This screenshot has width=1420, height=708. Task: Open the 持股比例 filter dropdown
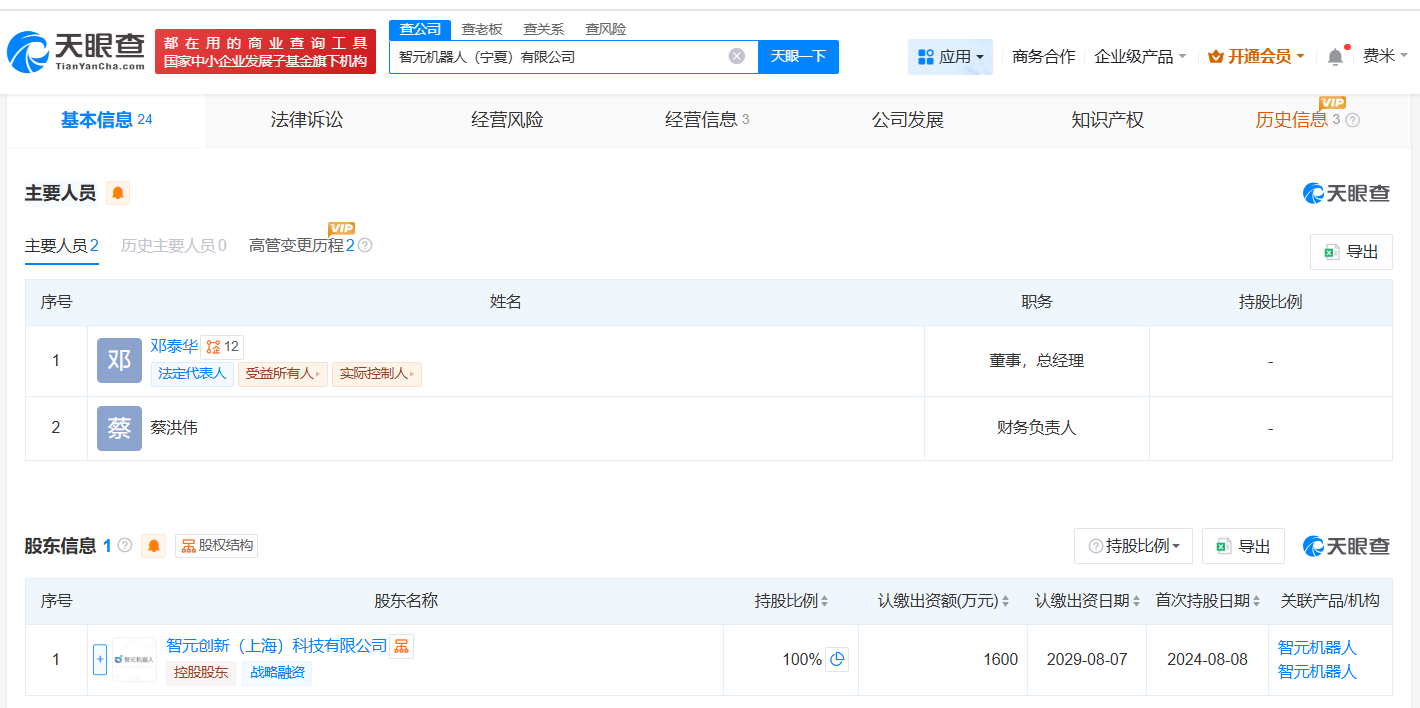[1133, 546]
